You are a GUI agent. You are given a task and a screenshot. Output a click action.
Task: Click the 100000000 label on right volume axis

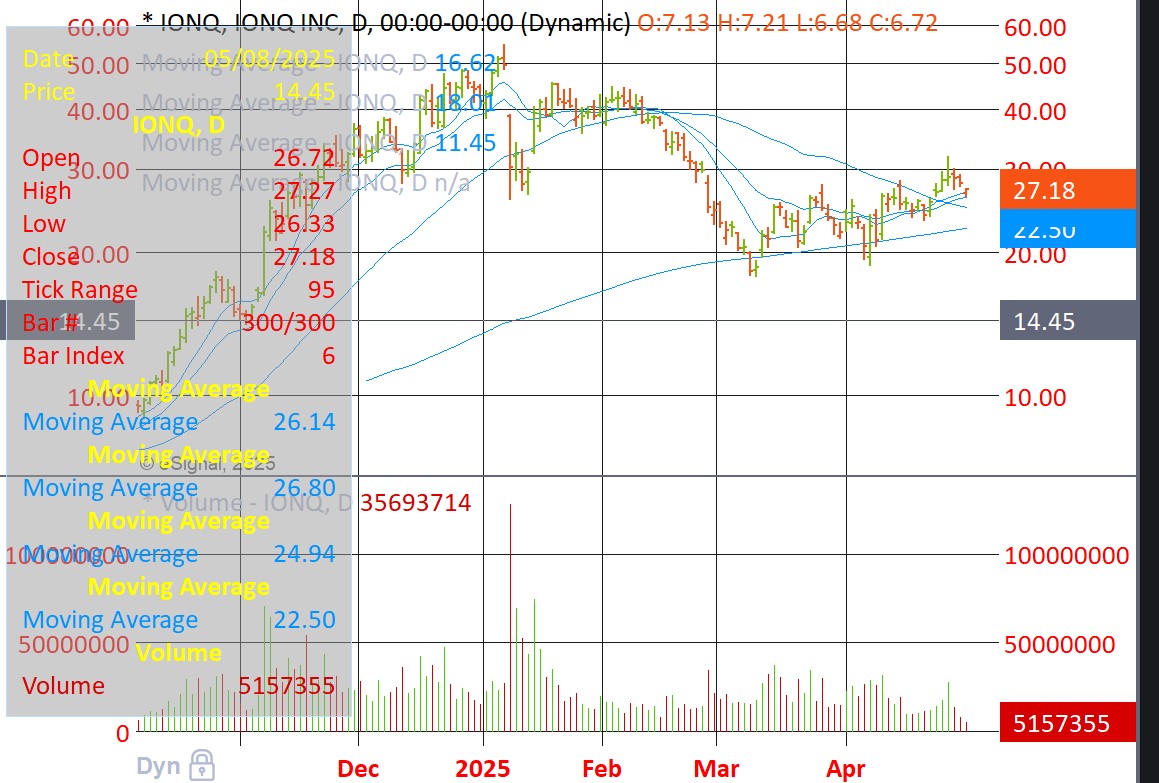tap(1067, 555)
